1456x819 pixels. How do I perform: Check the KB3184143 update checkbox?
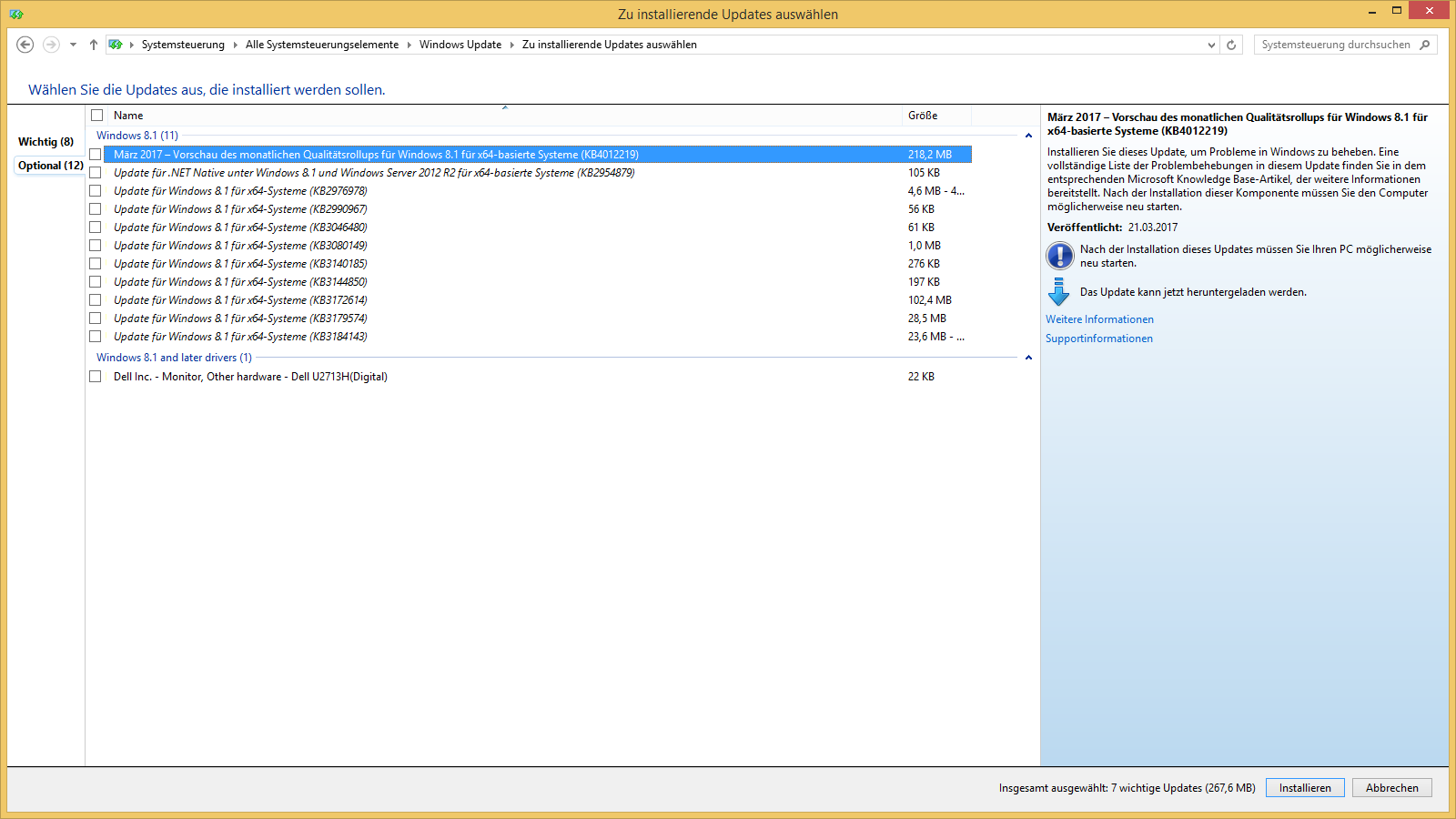(x=95, y=337)
